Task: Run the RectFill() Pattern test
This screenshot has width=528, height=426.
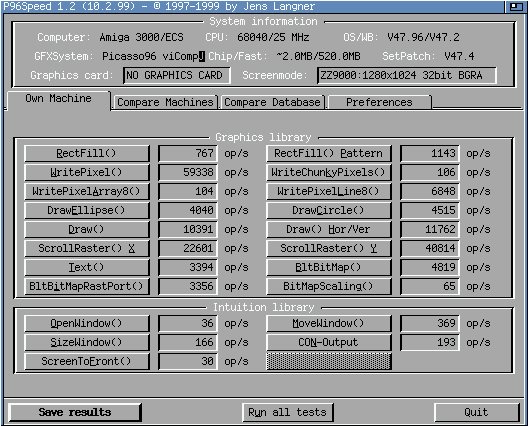Action: tap(329, 154)
